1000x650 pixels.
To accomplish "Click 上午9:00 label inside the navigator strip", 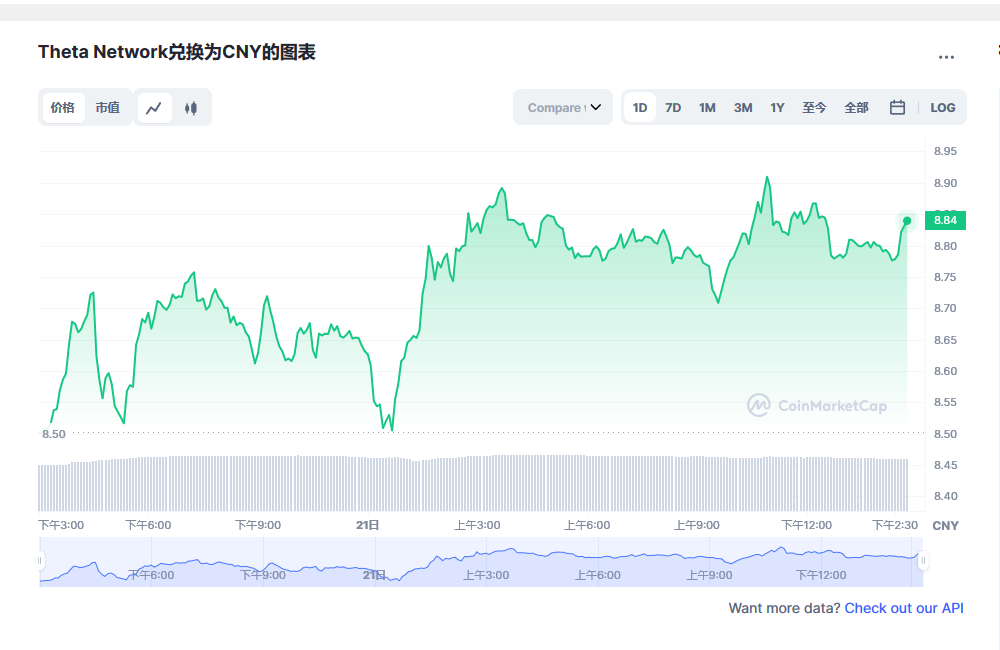I will coord(709,575).
